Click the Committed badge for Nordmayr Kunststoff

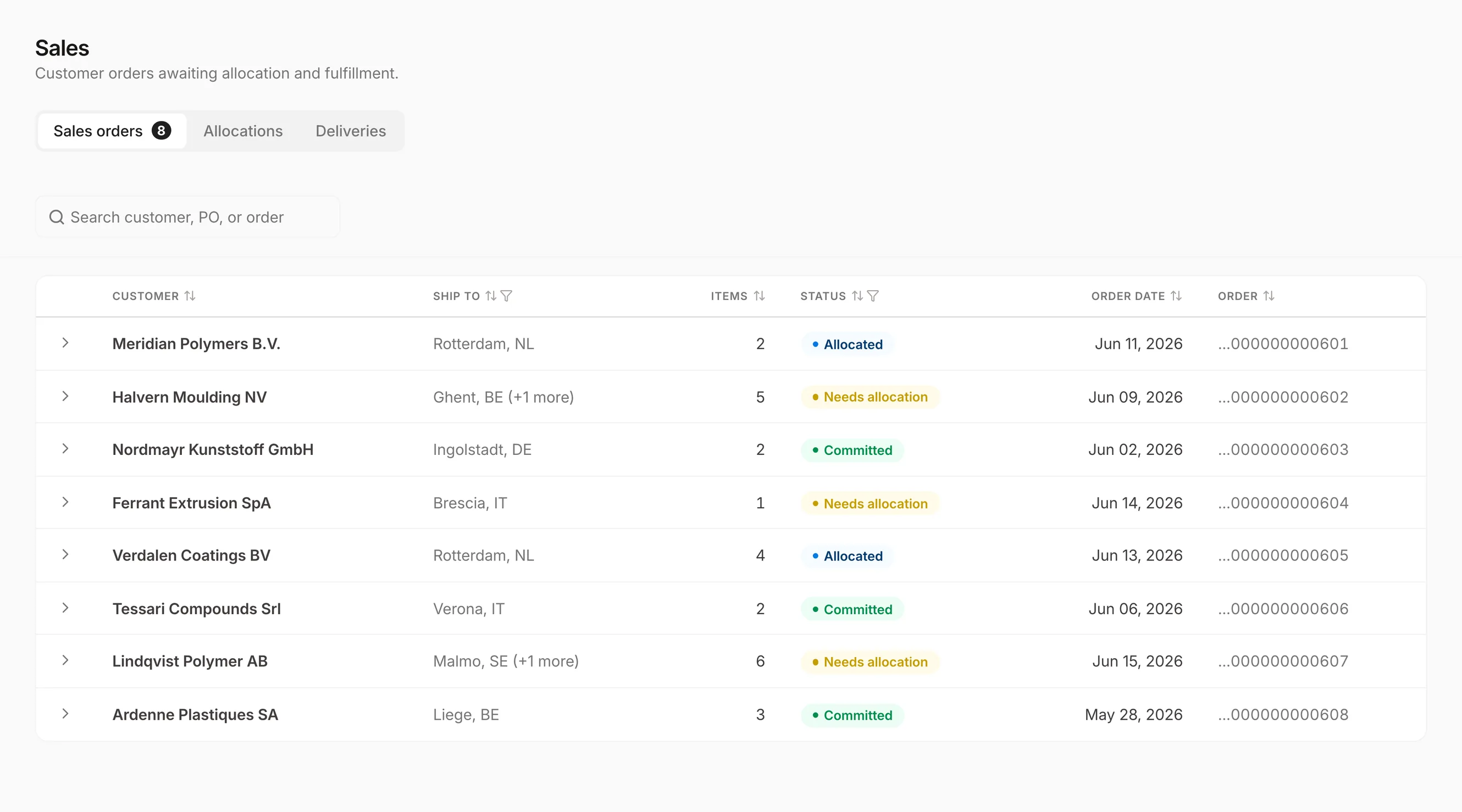pyautogui.click(x=852, y=450)
